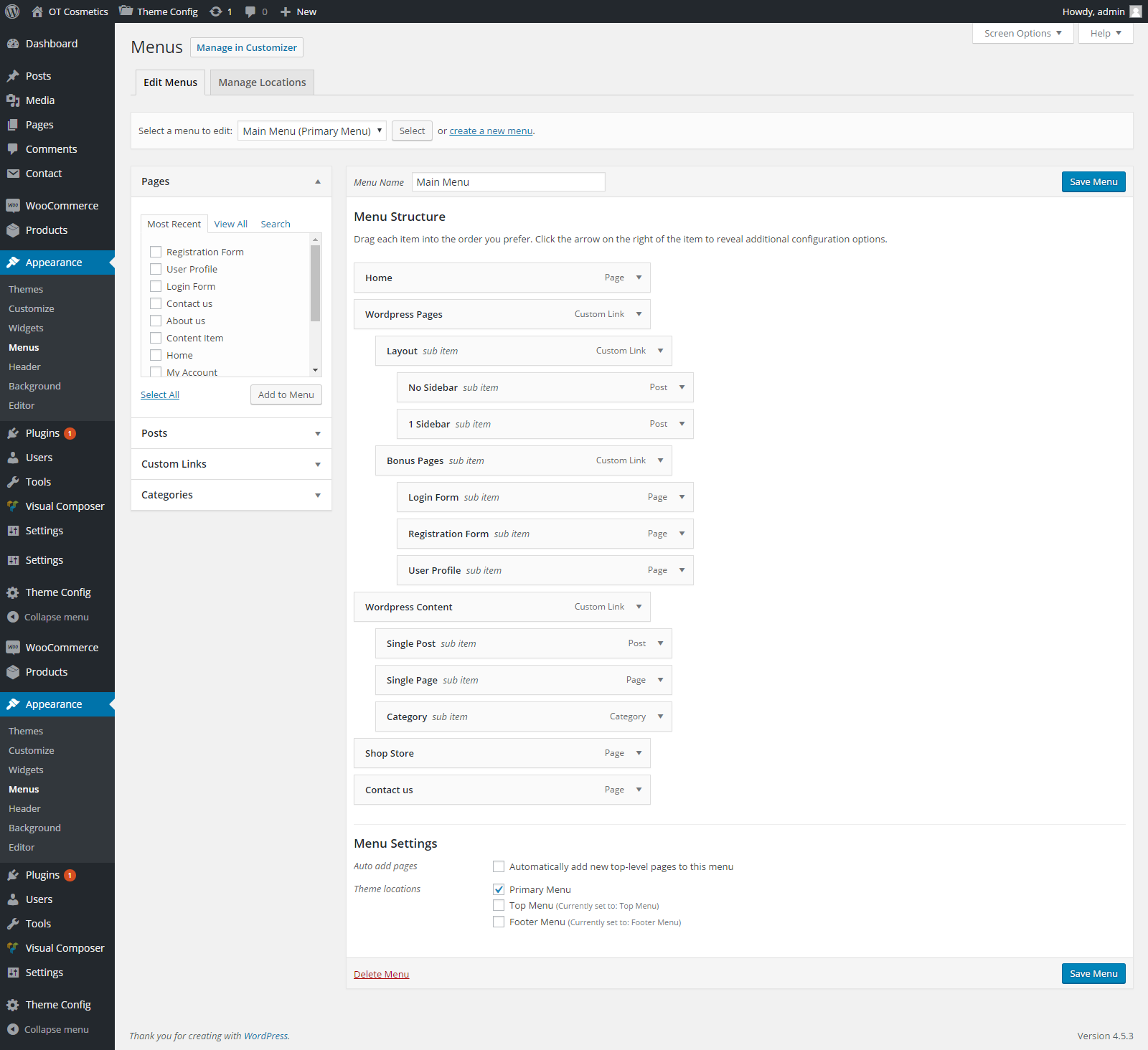Open the Screen Options panel

1023,33
